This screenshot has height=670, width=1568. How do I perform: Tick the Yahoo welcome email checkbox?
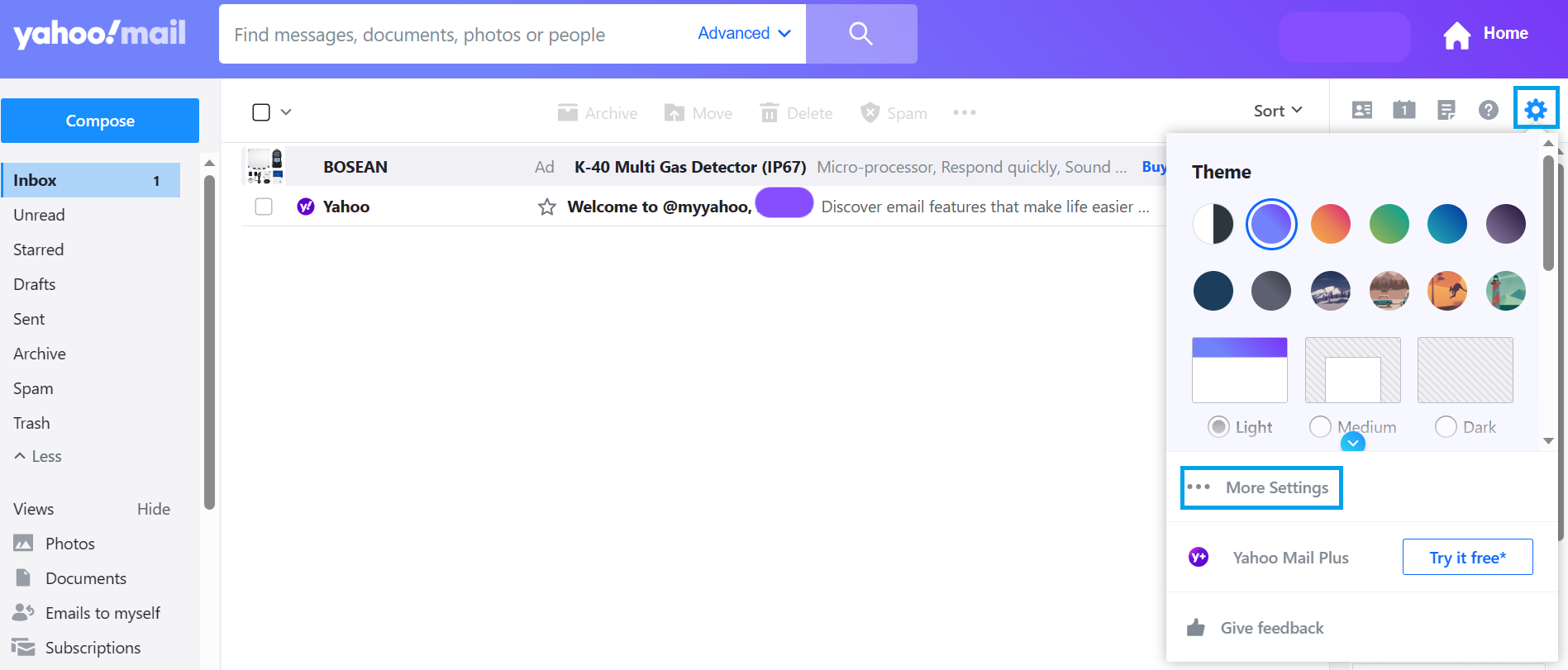pyautogui.click(x=264, y=207)
